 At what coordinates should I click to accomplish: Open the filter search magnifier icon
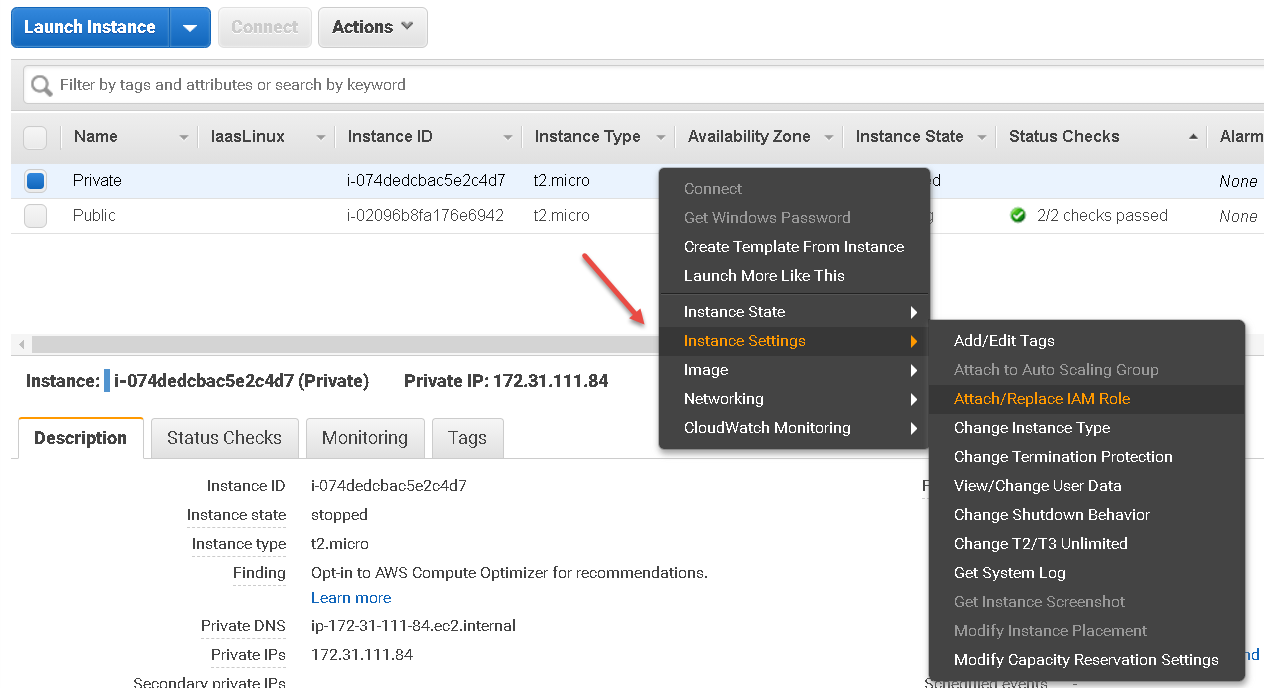40,84
